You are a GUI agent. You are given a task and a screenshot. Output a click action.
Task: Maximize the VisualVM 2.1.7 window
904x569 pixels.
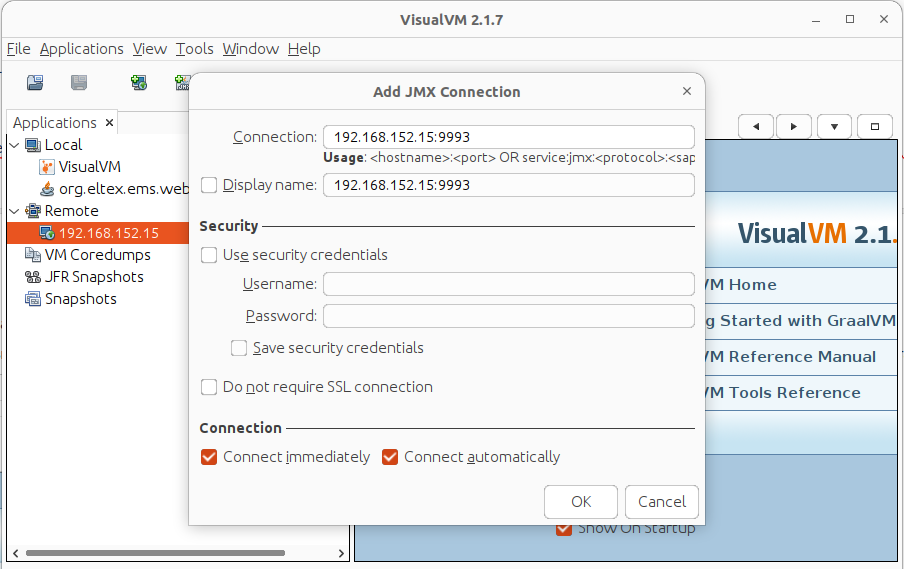(x=850, y=20)
